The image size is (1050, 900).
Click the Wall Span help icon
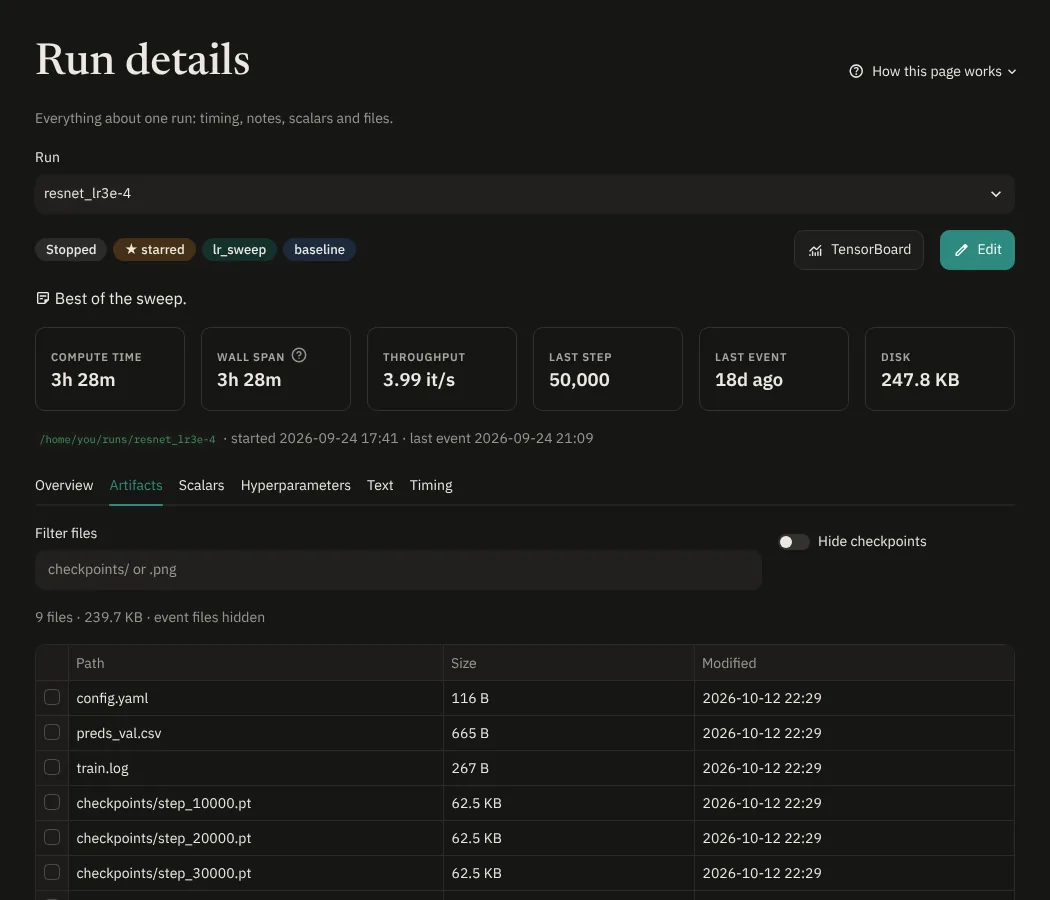click(x=299, y=355)
